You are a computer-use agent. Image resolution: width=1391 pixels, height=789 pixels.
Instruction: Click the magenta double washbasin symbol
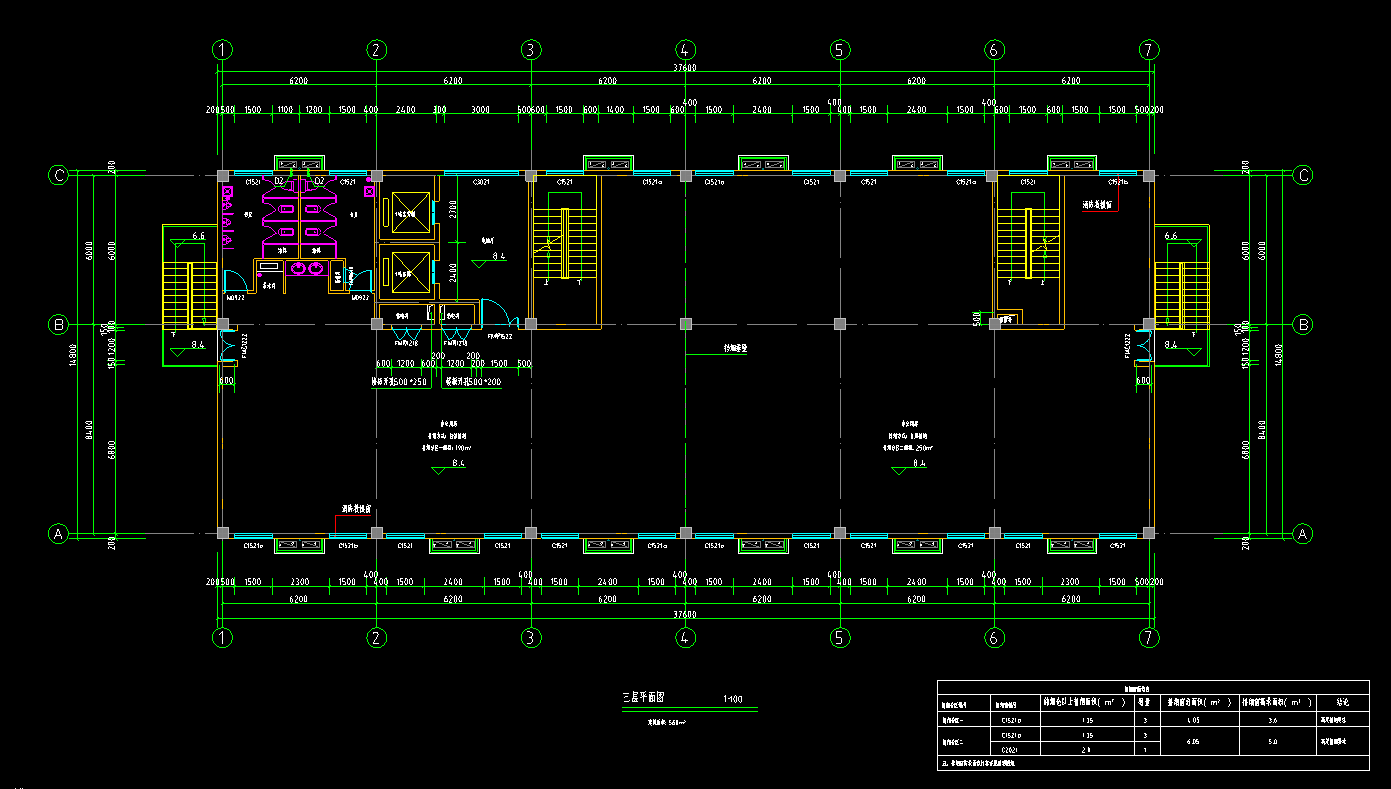pos(306,268)
